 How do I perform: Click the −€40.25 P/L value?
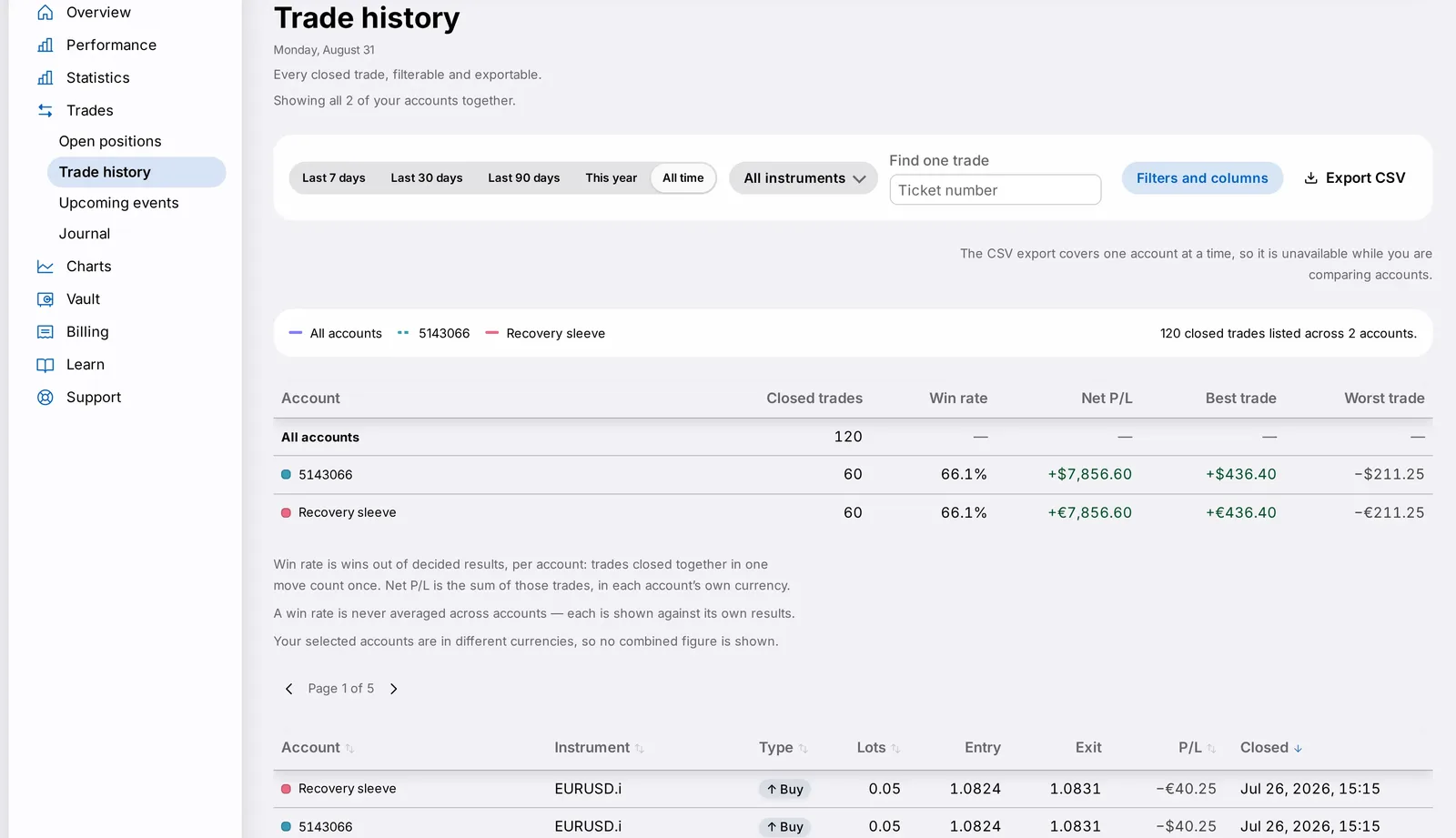tap(1186, 789)
